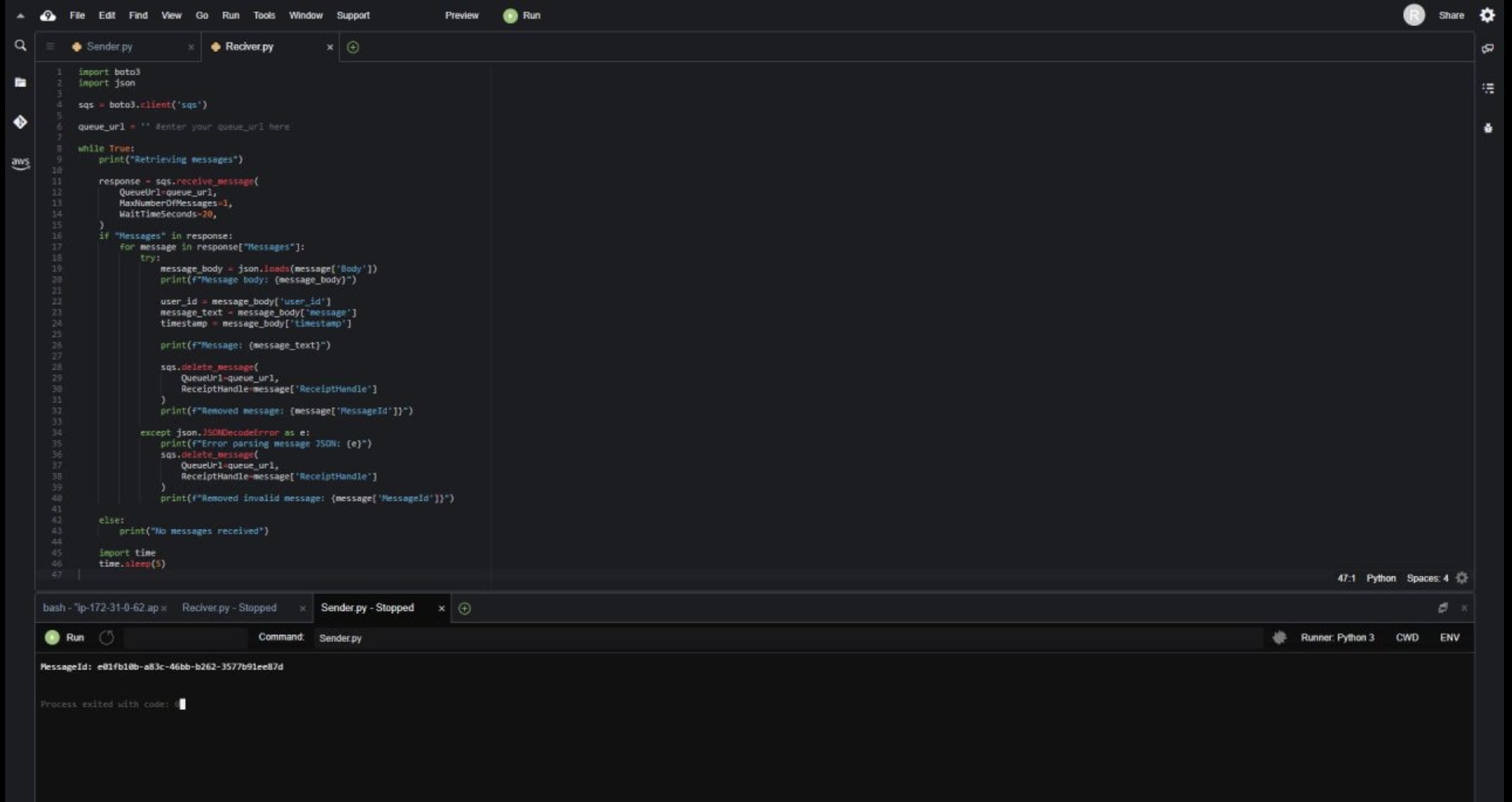Open the search panel in left sidebar
This screenshot has width=1512, height=802.
pos(20,46)
